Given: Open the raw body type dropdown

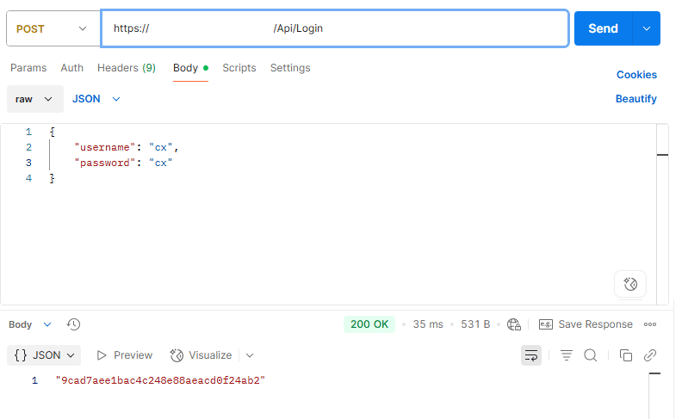Looking at the screenshot, I should tap(35, 99).
